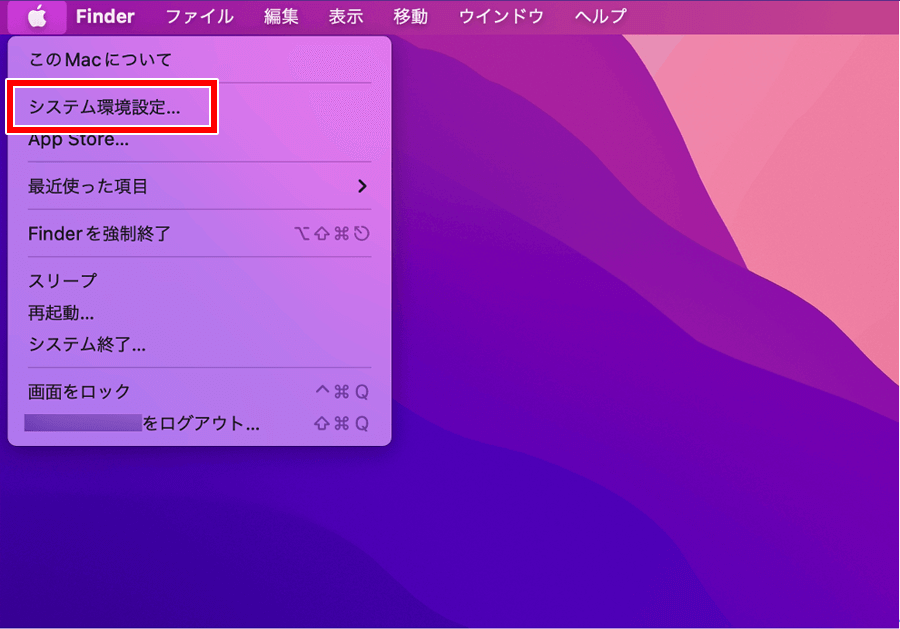Viewport: 900px width, 629px height.
Task: Open the 移動 menu
Action: [411, 16]
